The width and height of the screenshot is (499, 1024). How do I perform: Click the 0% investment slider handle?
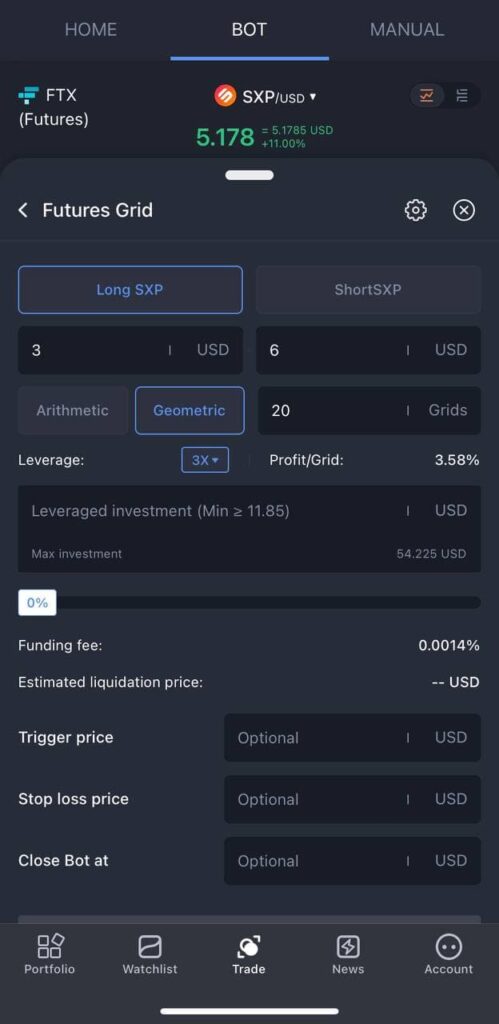(x=37, y=602)
